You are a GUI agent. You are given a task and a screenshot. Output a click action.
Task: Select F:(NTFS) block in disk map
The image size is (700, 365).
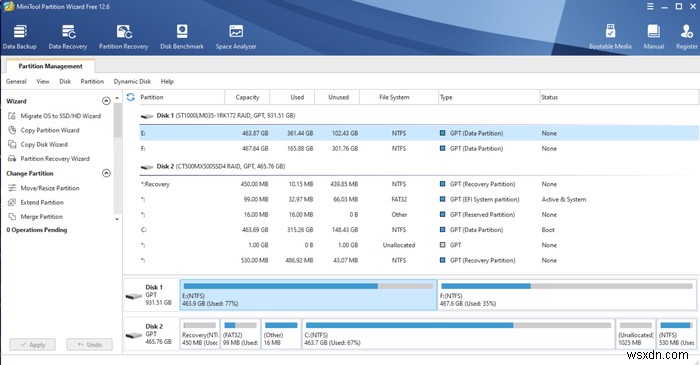click(x=567, y=295)
